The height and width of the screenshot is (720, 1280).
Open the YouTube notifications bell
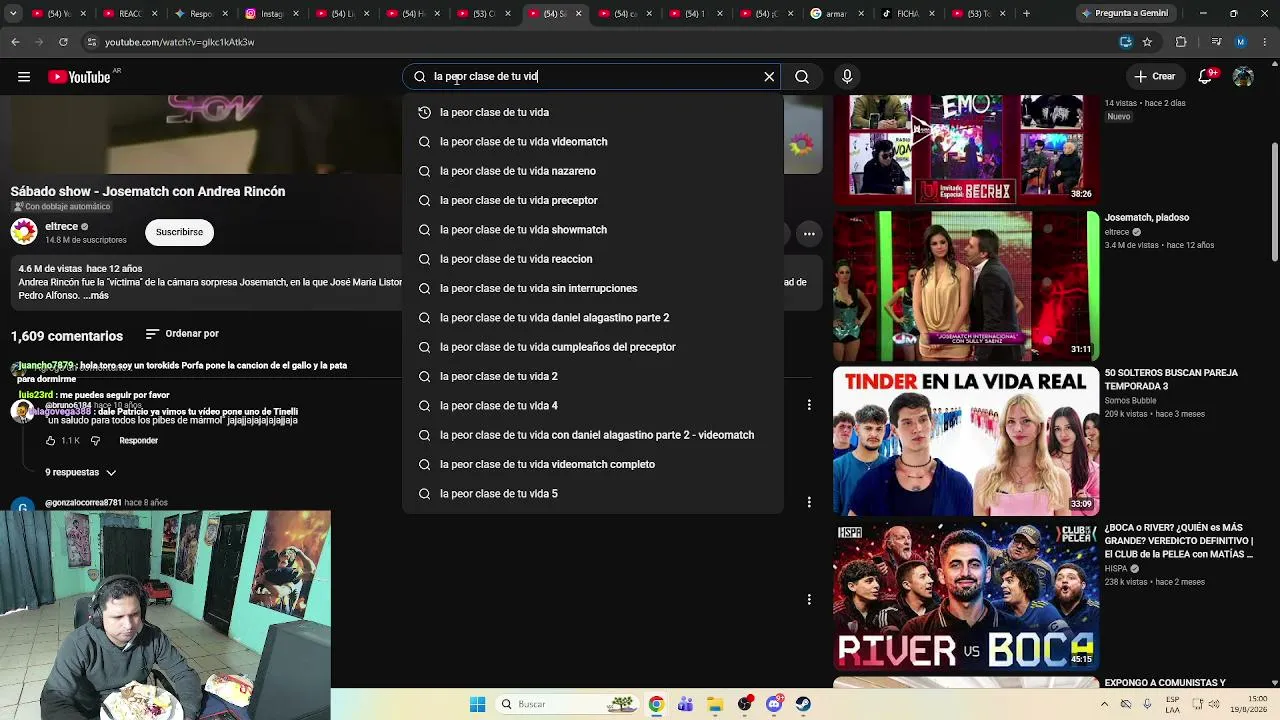pyautogui.click(x=1206, y=77)
